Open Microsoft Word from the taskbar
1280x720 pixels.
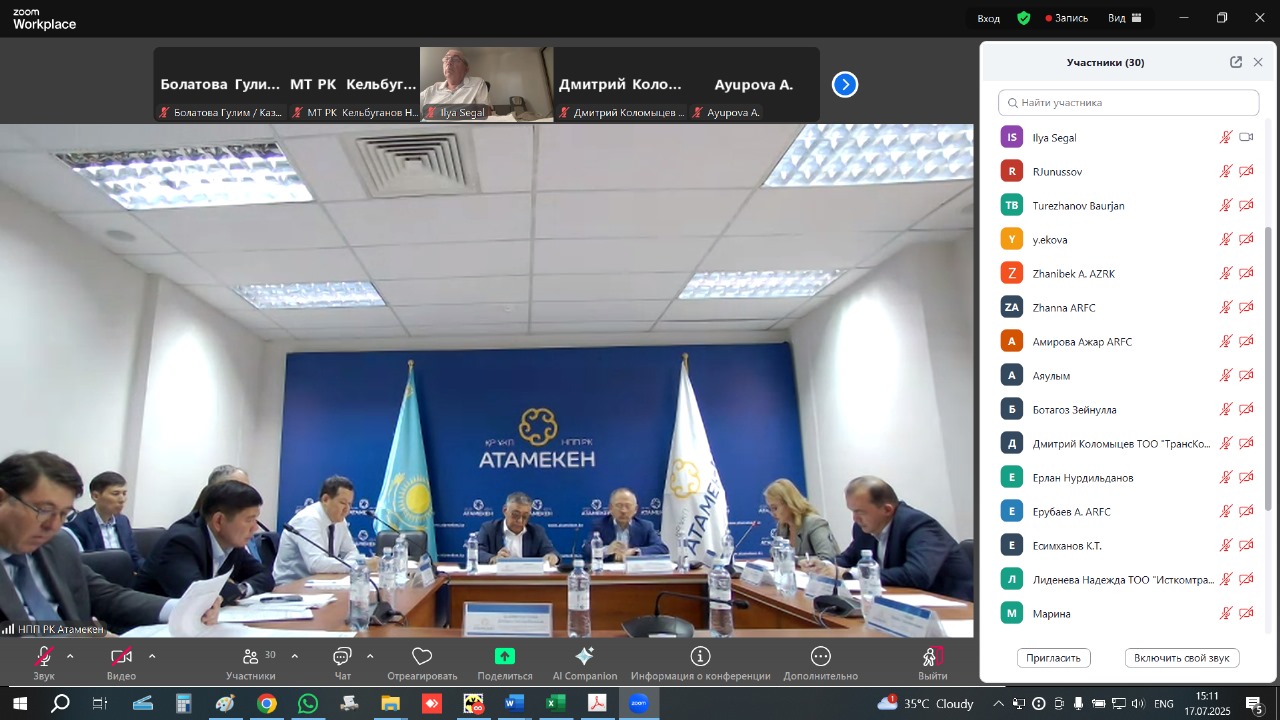pos(514,704)
